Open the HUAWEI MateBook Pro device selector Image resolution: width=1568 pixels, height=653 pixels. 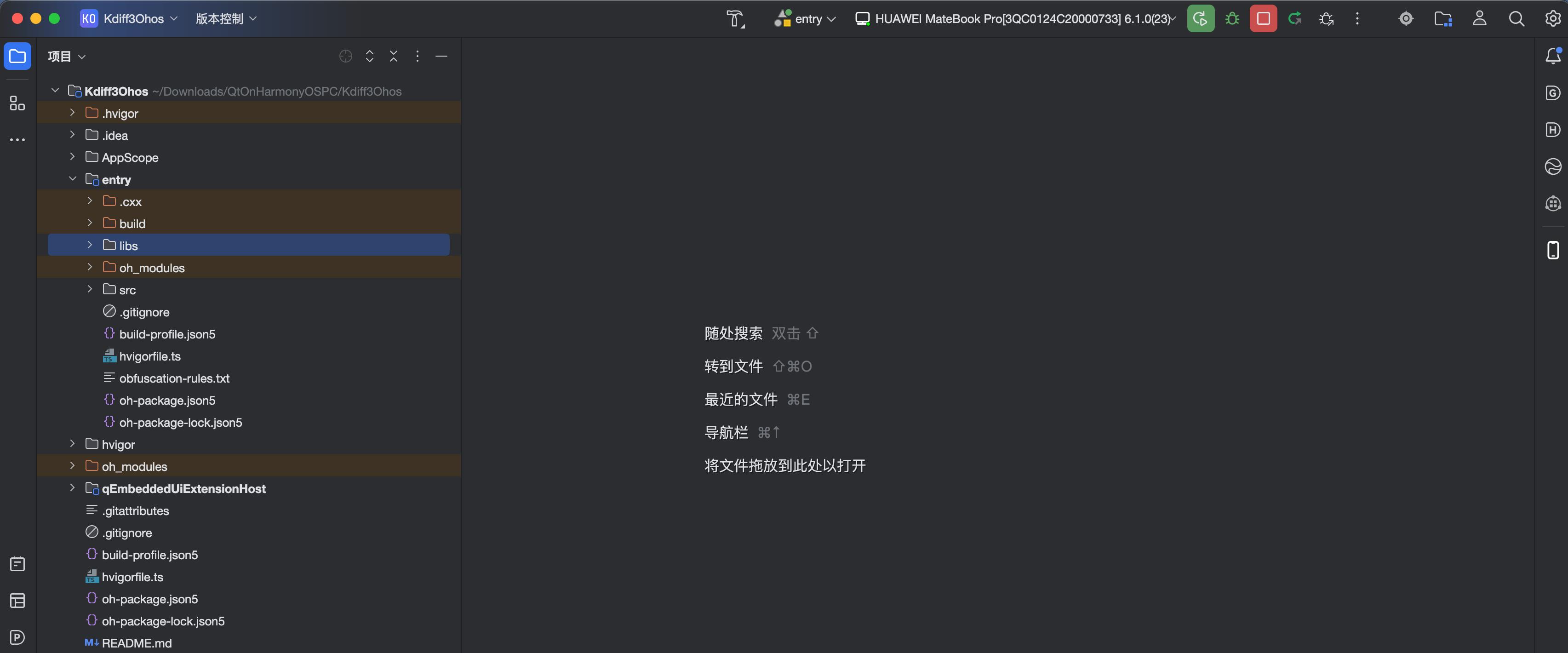(1015, 19)
